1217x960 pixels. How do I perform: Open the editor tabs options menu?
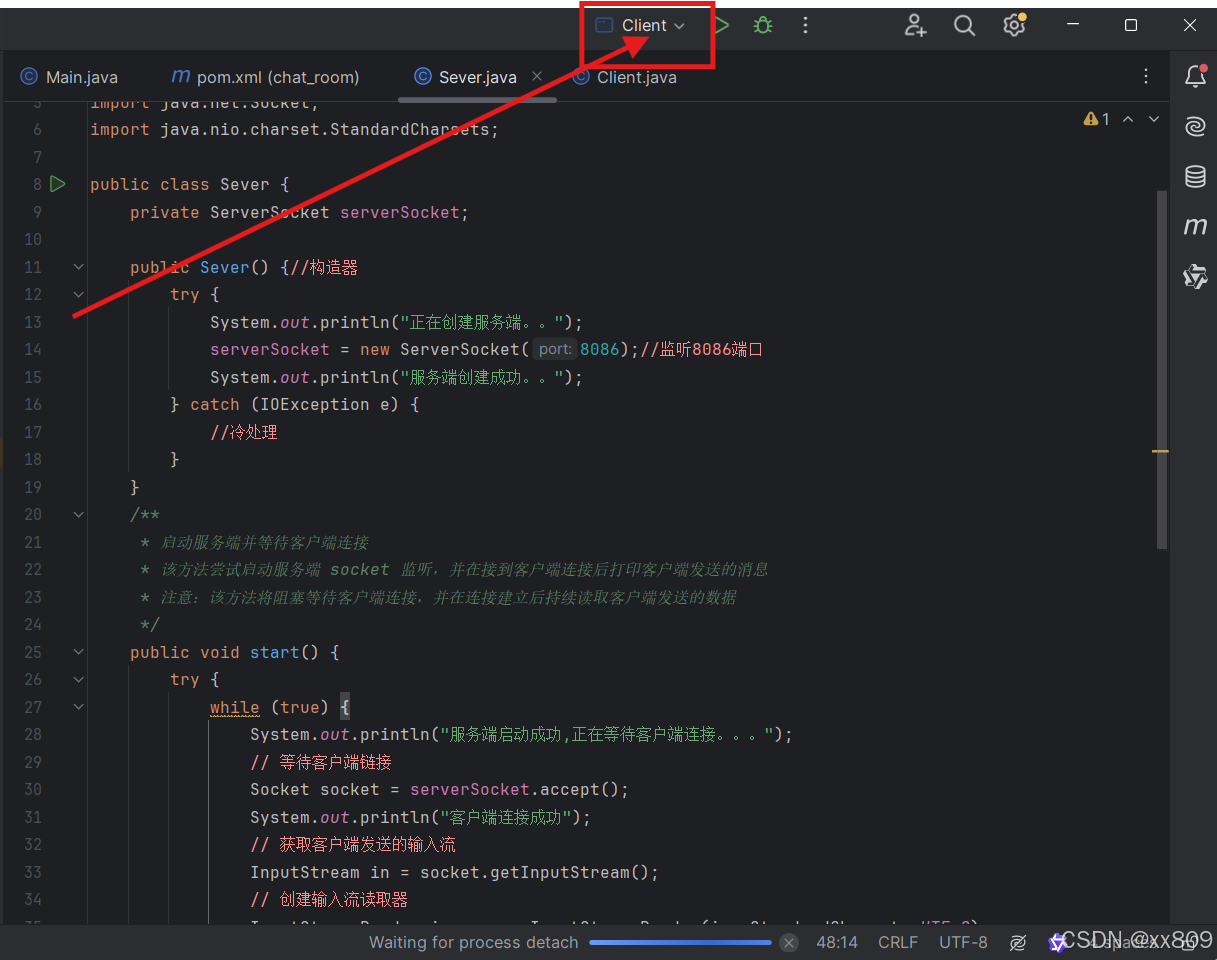[1146, 76]
